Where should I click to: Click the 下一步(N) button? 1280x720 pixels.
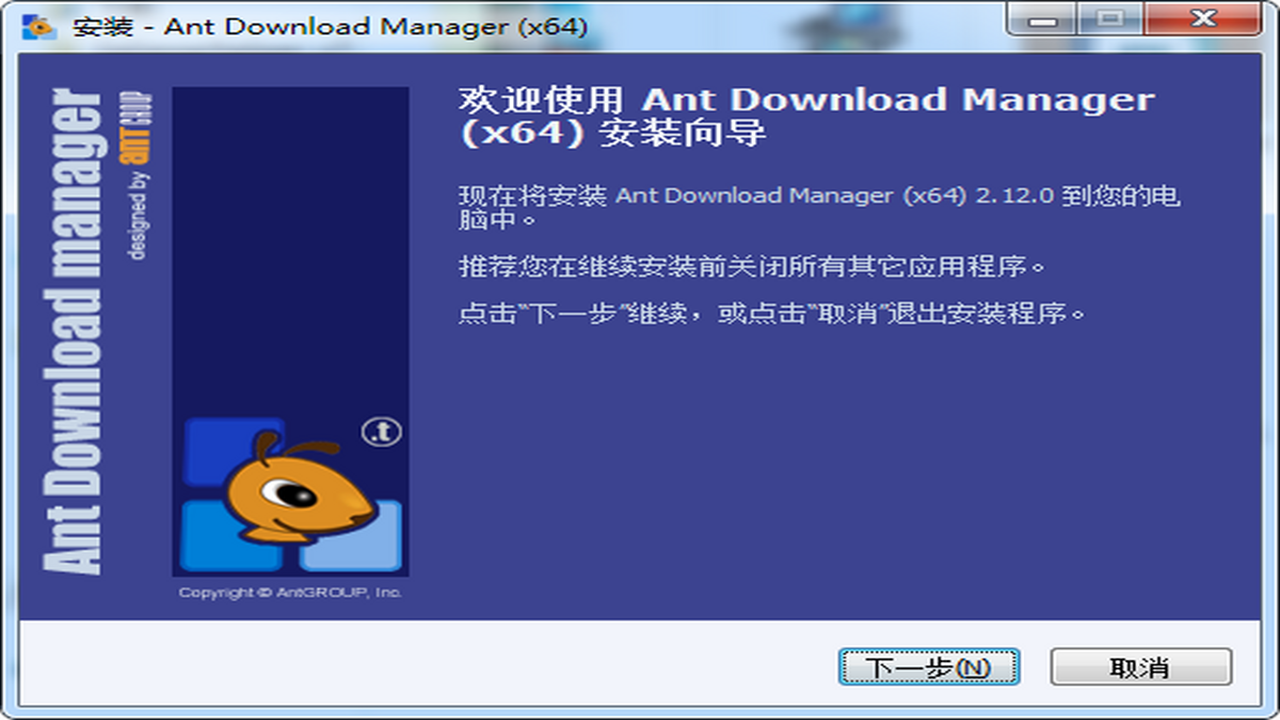pos(929,667)
